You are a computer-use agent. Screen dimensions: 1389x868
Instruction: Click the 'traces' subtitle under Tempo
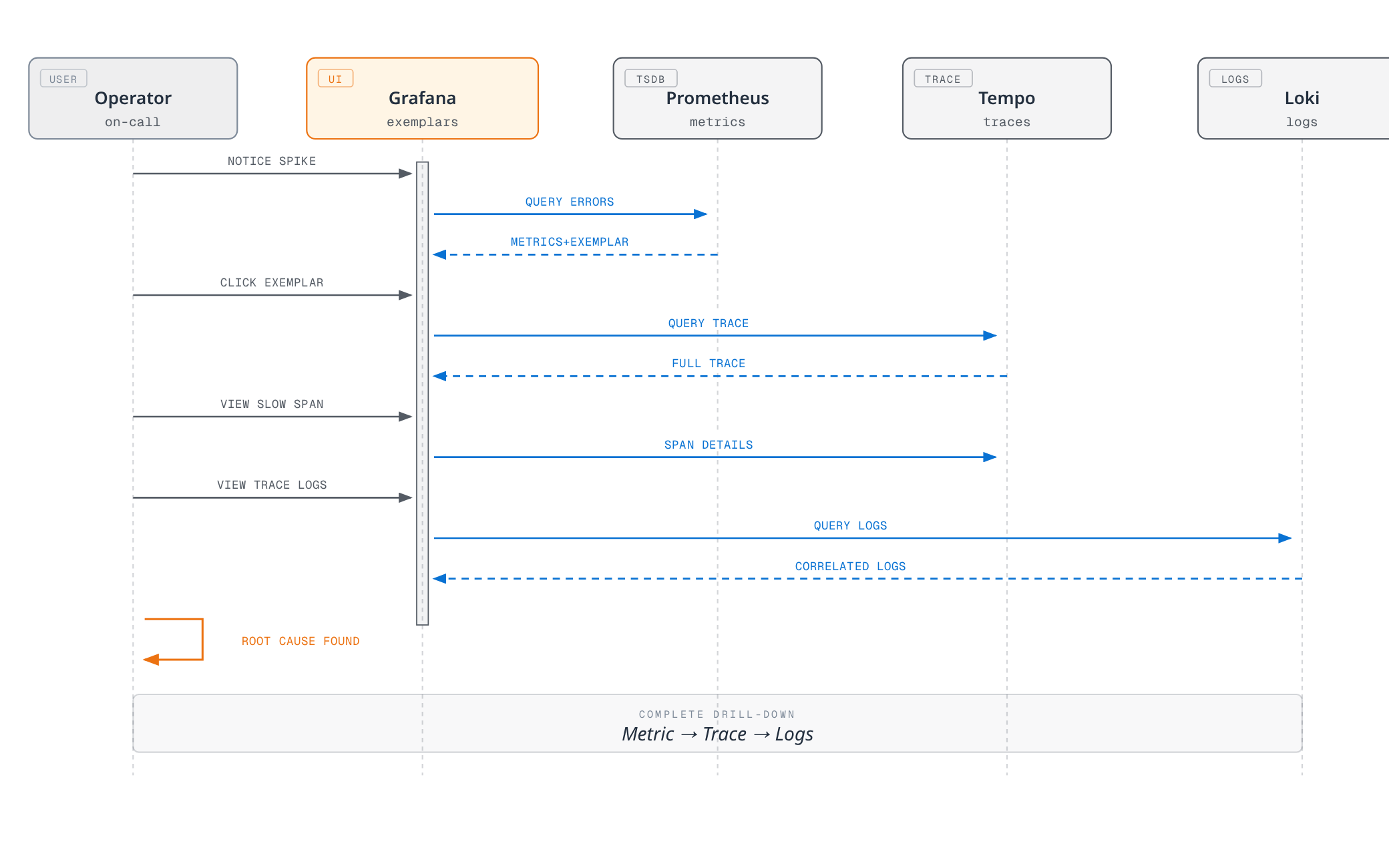click(1006, 122)
